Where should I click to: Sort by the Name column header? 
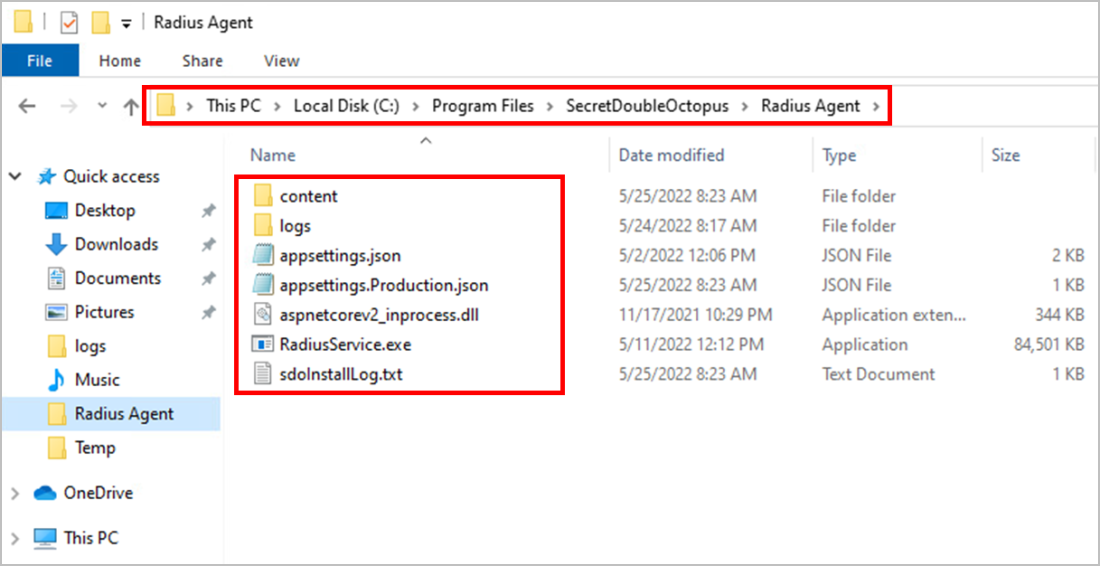tap(272, 155)
